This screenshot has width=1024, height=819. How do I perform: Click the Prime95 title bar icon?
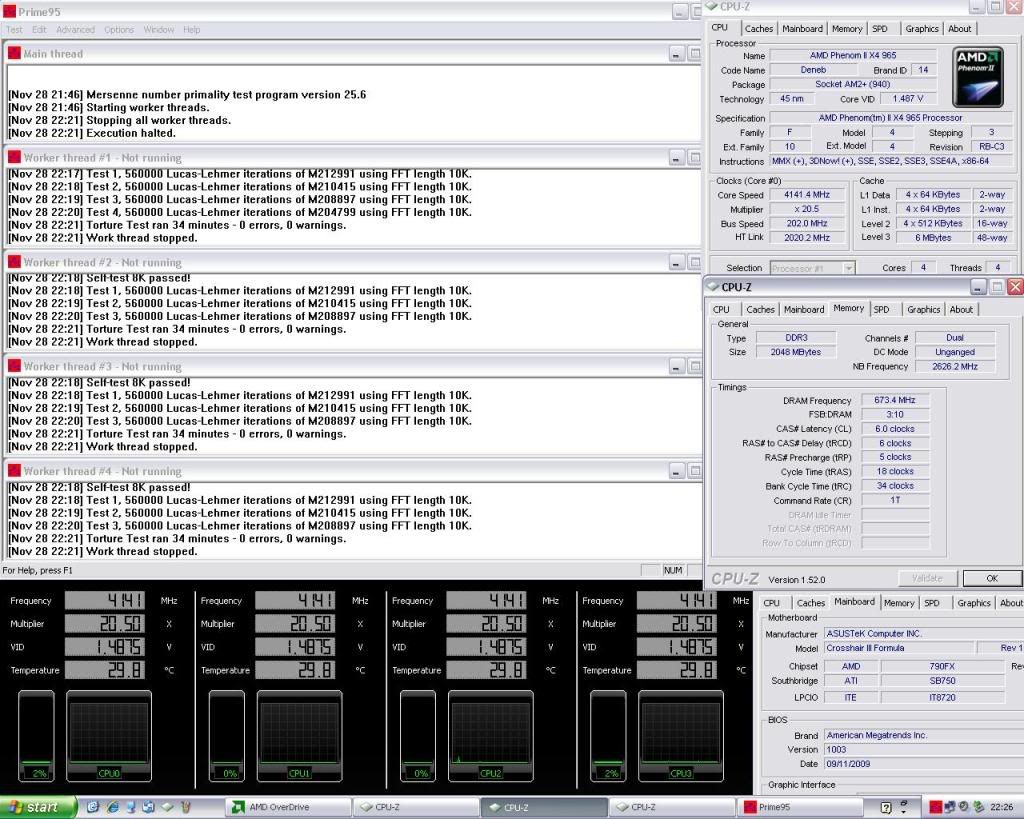[x=10, y=11]
